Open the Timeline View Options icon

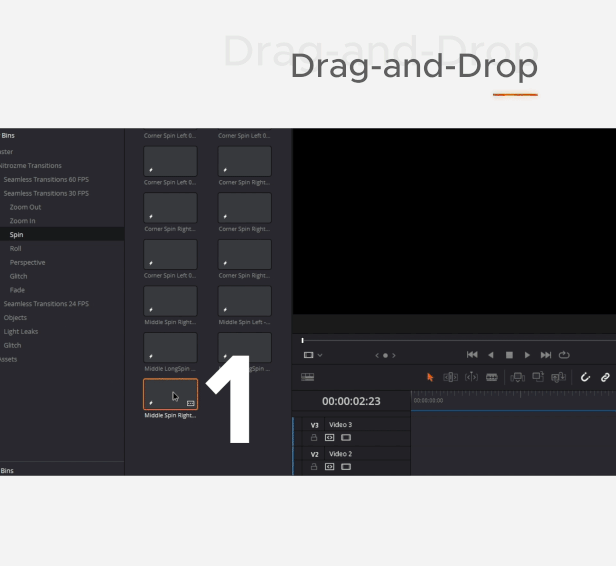tap(307, 377)
